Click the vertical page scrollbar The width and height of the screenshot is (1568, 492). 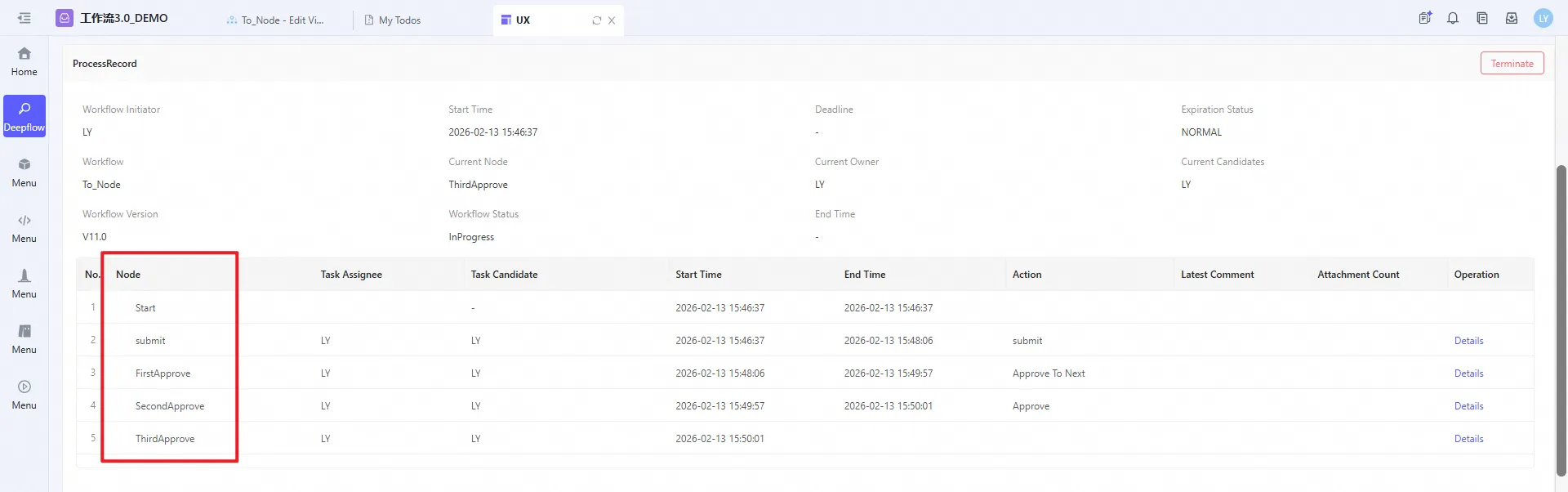(x=1561, y=319)
